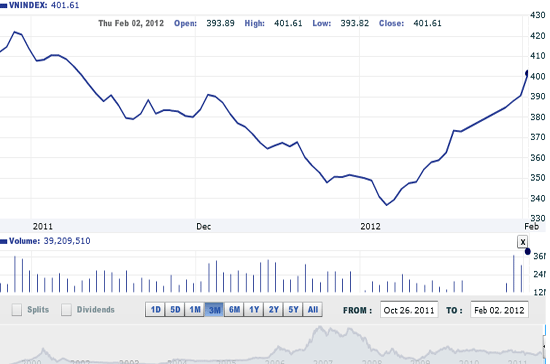Show the 1Y chart range

click(x=254, y=310)
